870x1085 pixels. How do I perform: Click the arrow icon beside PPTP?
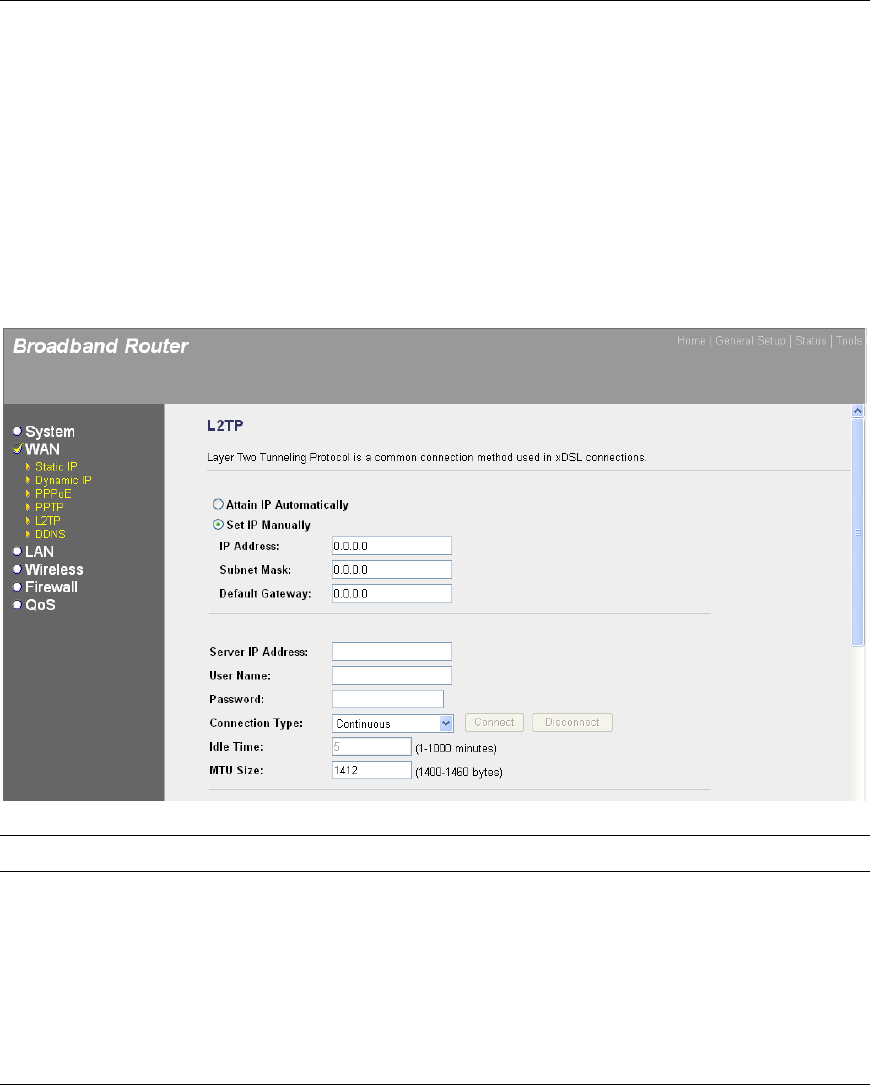[x=28, y=507]
